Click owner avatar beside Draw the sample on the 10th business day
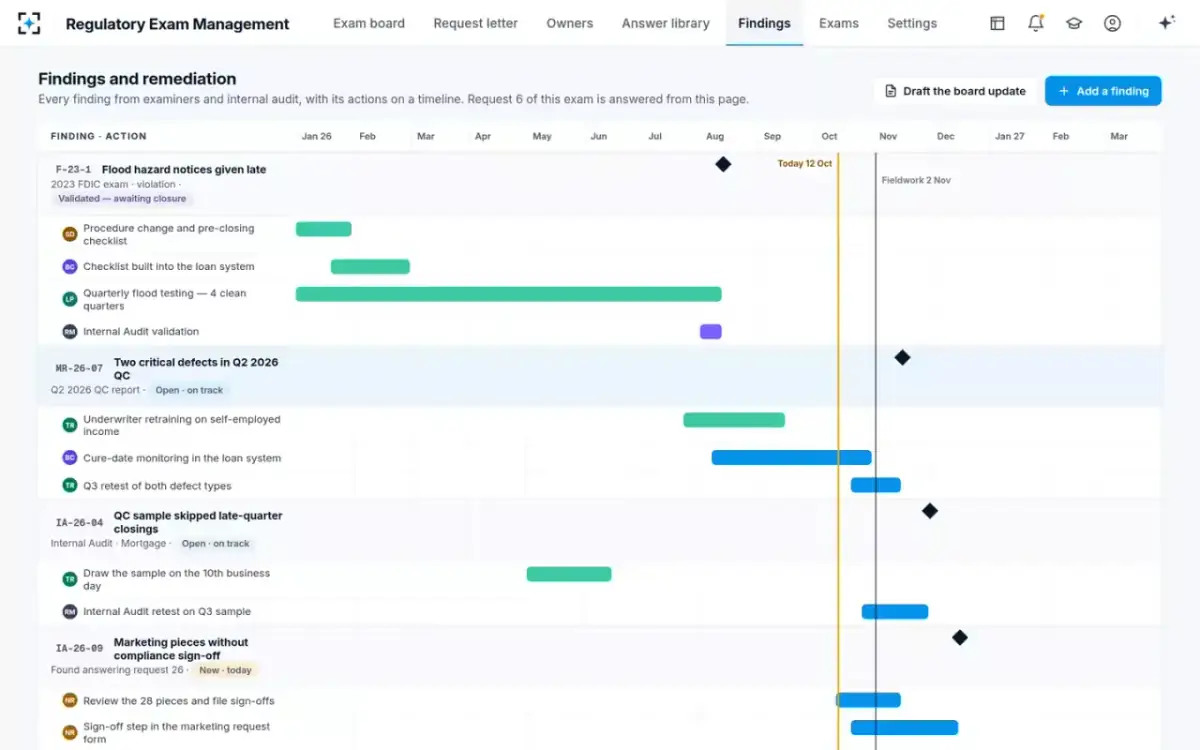 point(70,579)
